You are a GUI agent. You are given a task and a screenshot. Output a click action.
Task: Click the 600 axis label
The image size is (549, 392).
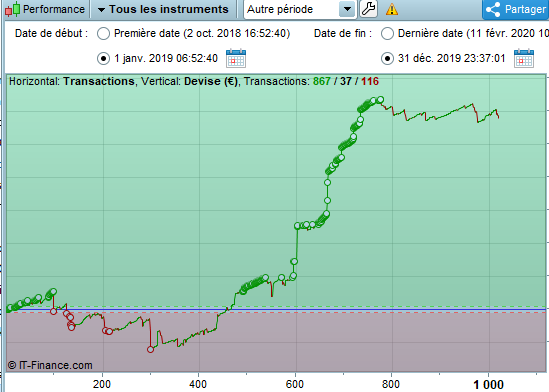point(295,384)
